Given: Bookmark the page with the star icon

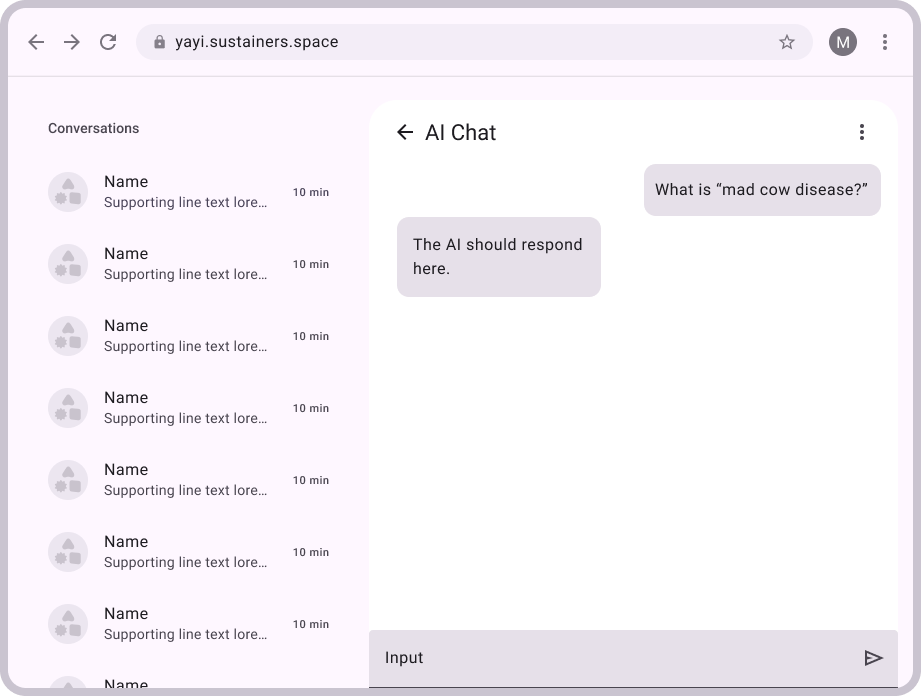Looking at the screenshot, I should [786, 42].
